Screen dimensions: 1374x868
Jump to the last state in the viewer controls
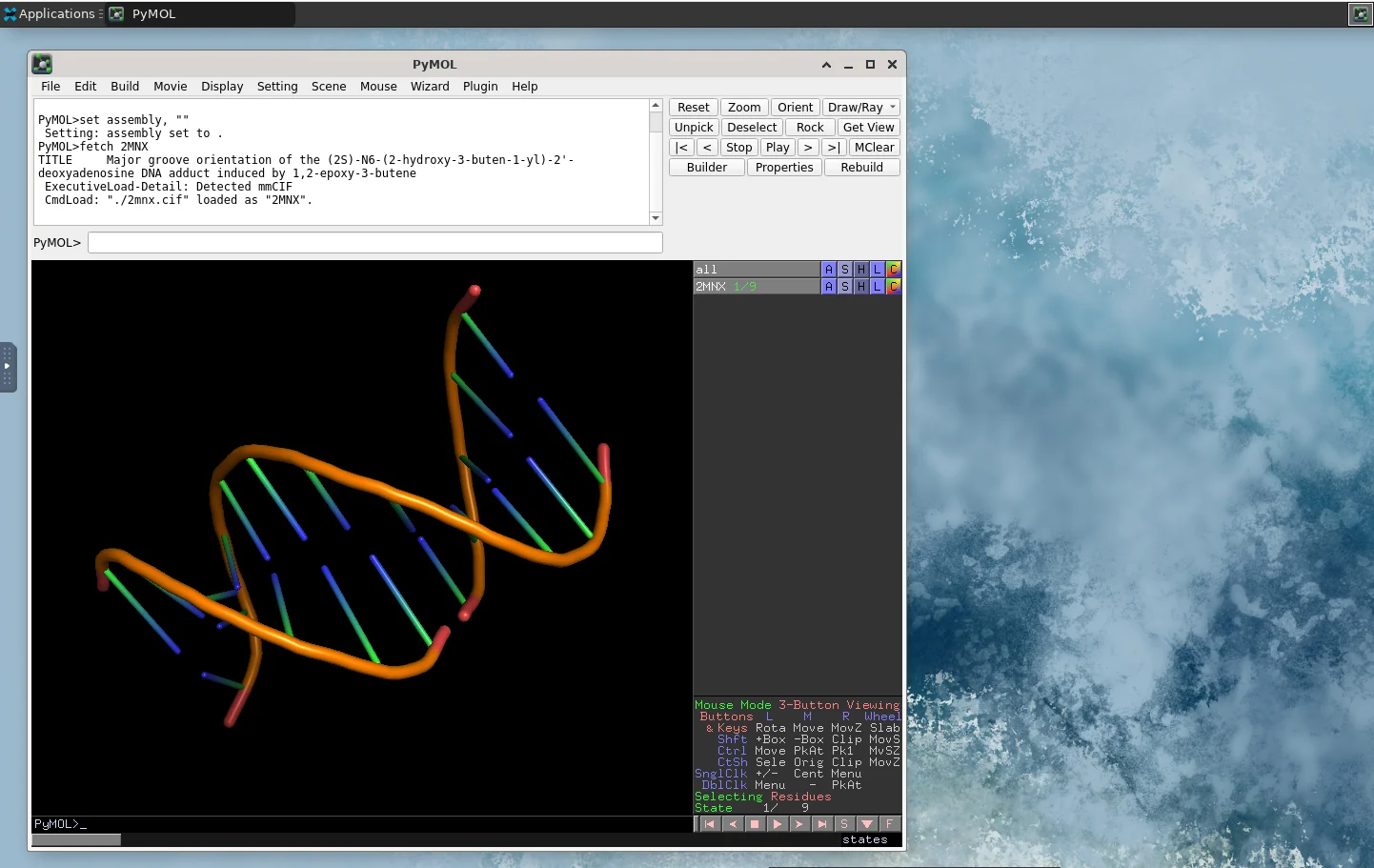(822, 824)
